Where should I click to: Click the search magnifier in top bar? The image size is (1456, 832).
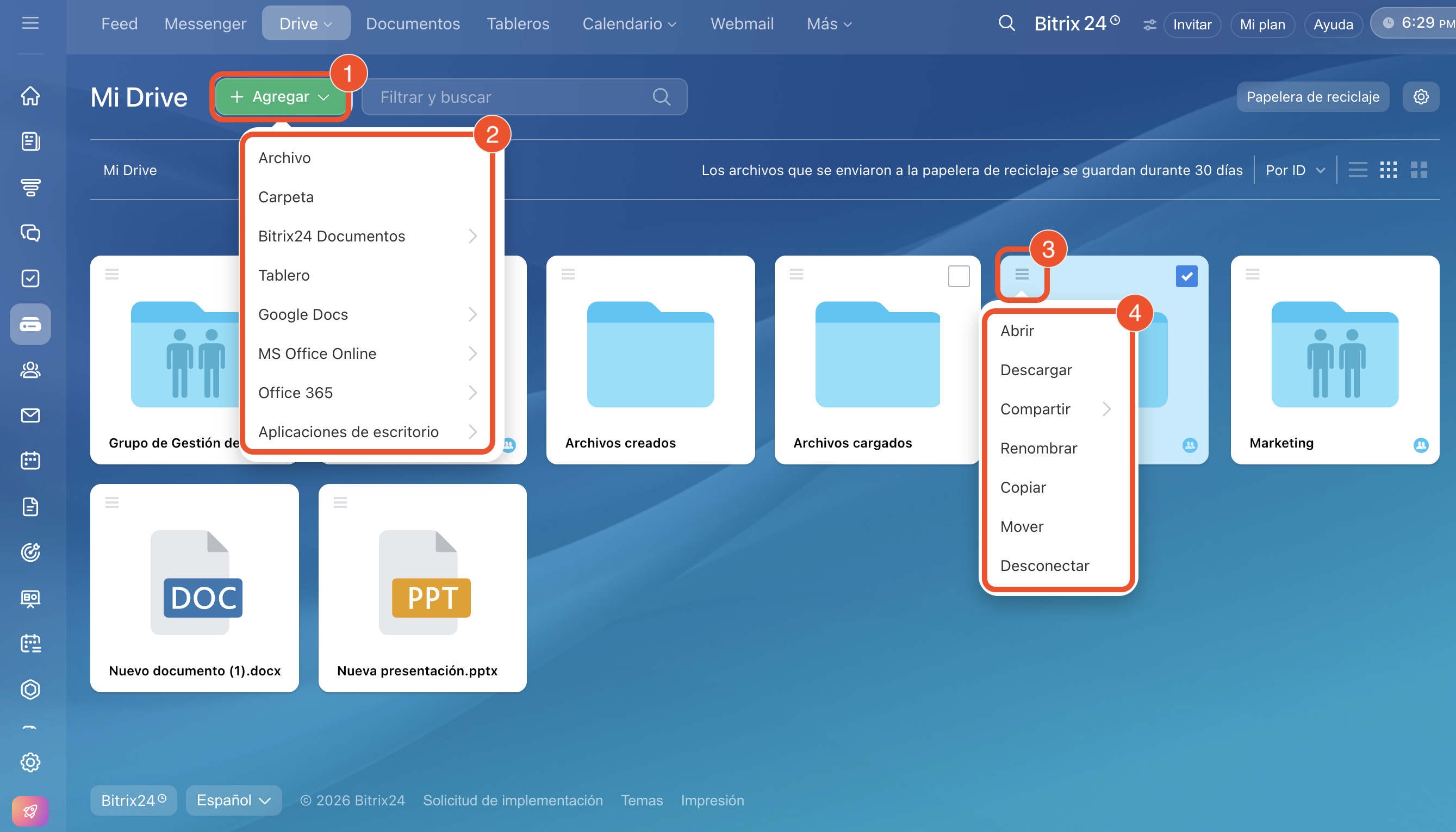coord(1006,23)
